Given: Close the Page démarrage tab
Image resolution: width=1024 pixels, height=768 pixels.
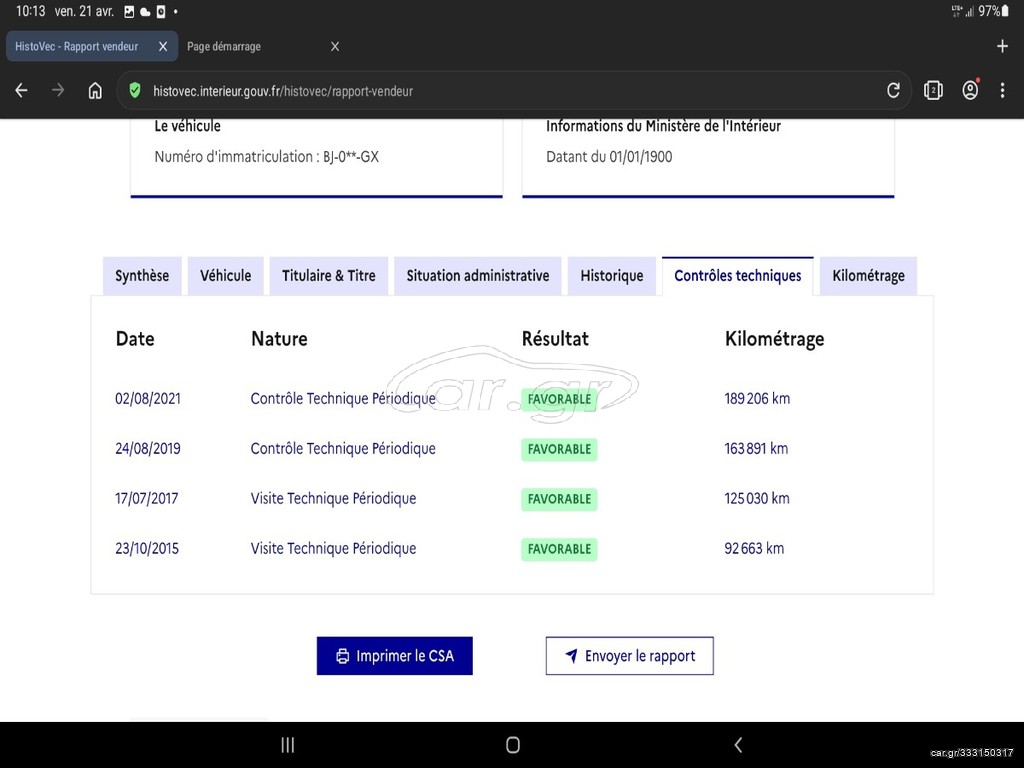Looking at the screenshot, I should [x=335, y=46].
